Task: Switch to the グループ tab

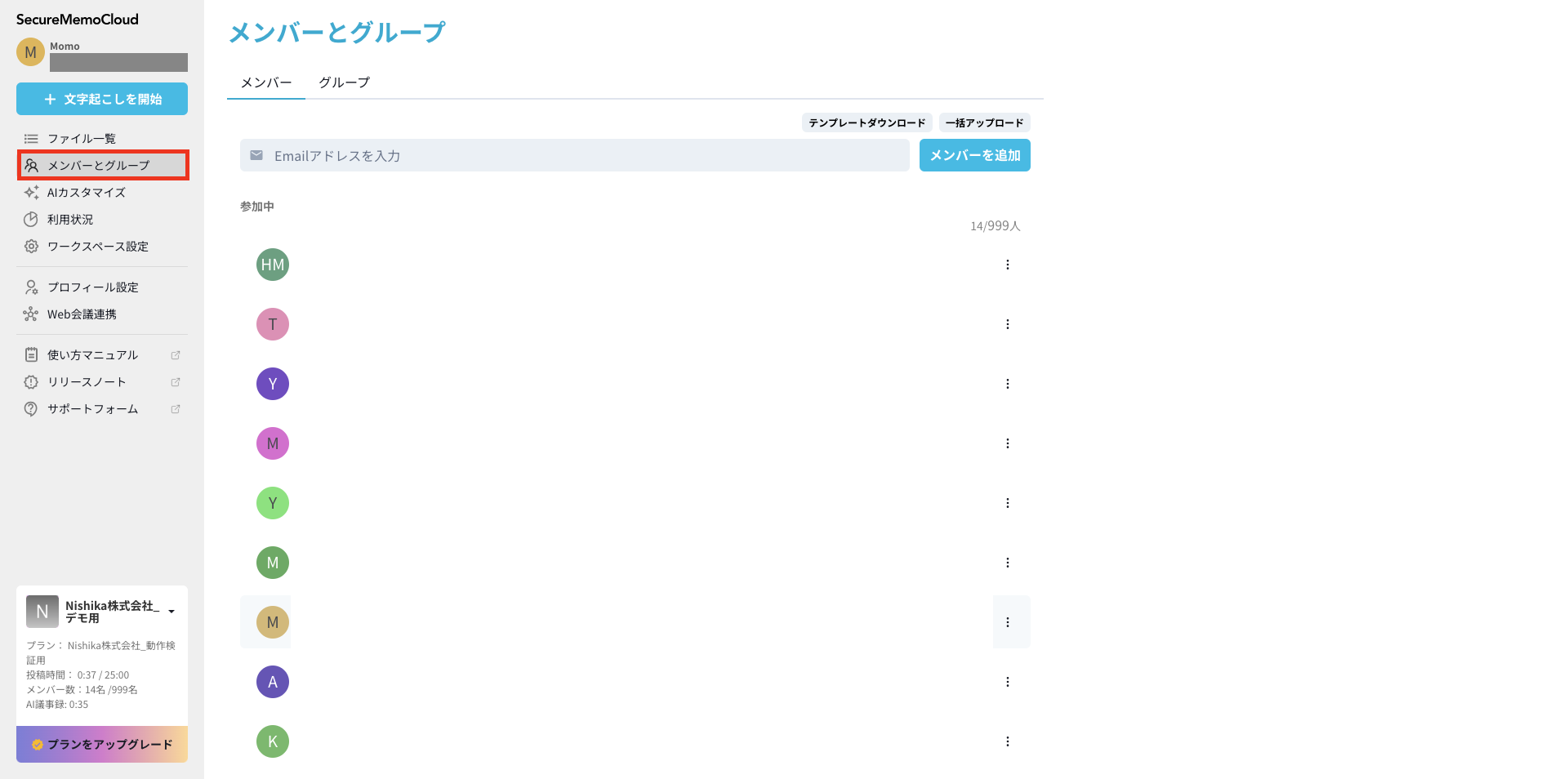Action: (344, 82)
